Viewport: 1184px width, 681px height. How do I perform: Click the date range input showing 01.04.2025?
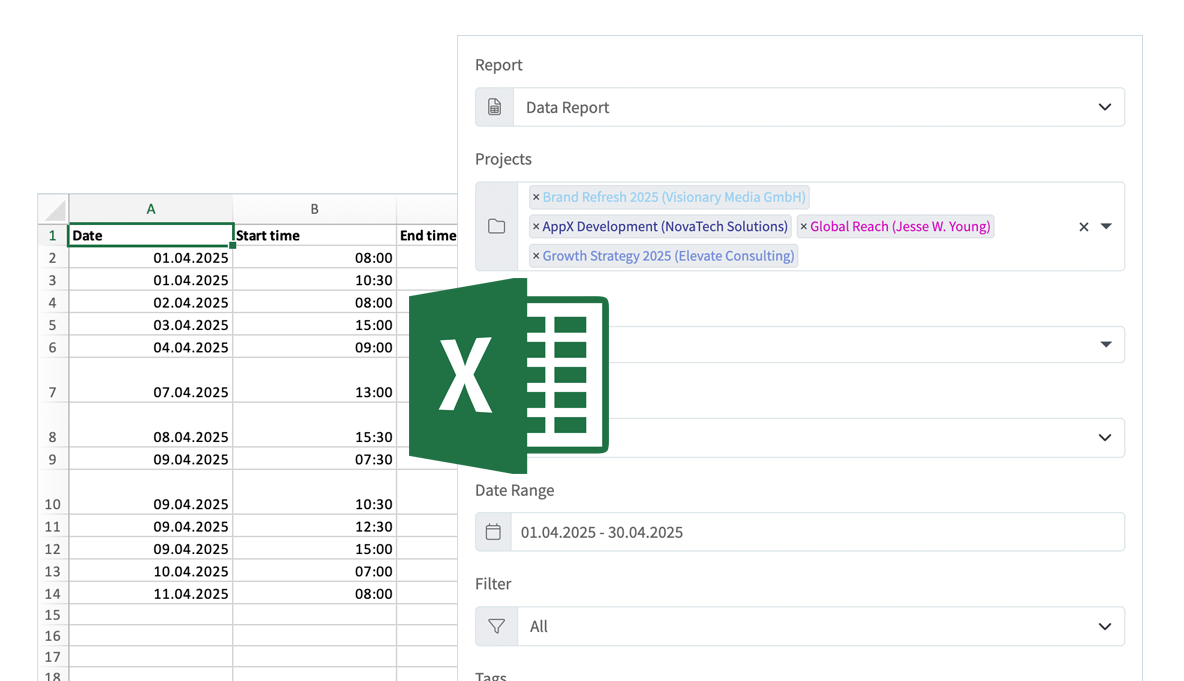coord(600,531)
